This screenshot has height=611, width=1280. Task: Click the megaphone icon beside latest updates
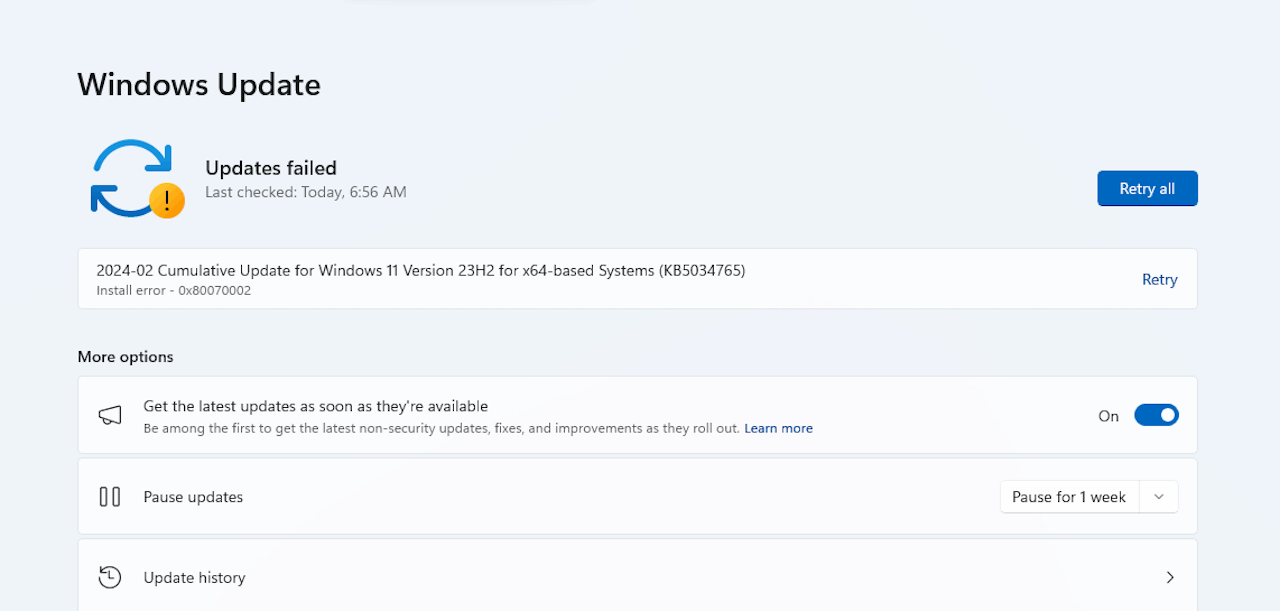[x=110, y=415]
